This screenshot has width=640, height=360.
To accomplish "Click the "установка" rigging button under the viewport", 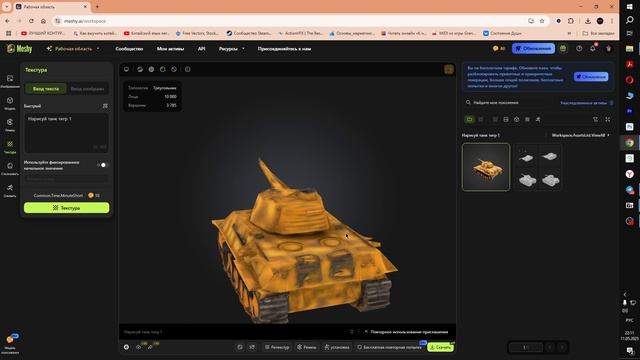I will [337, 347].
